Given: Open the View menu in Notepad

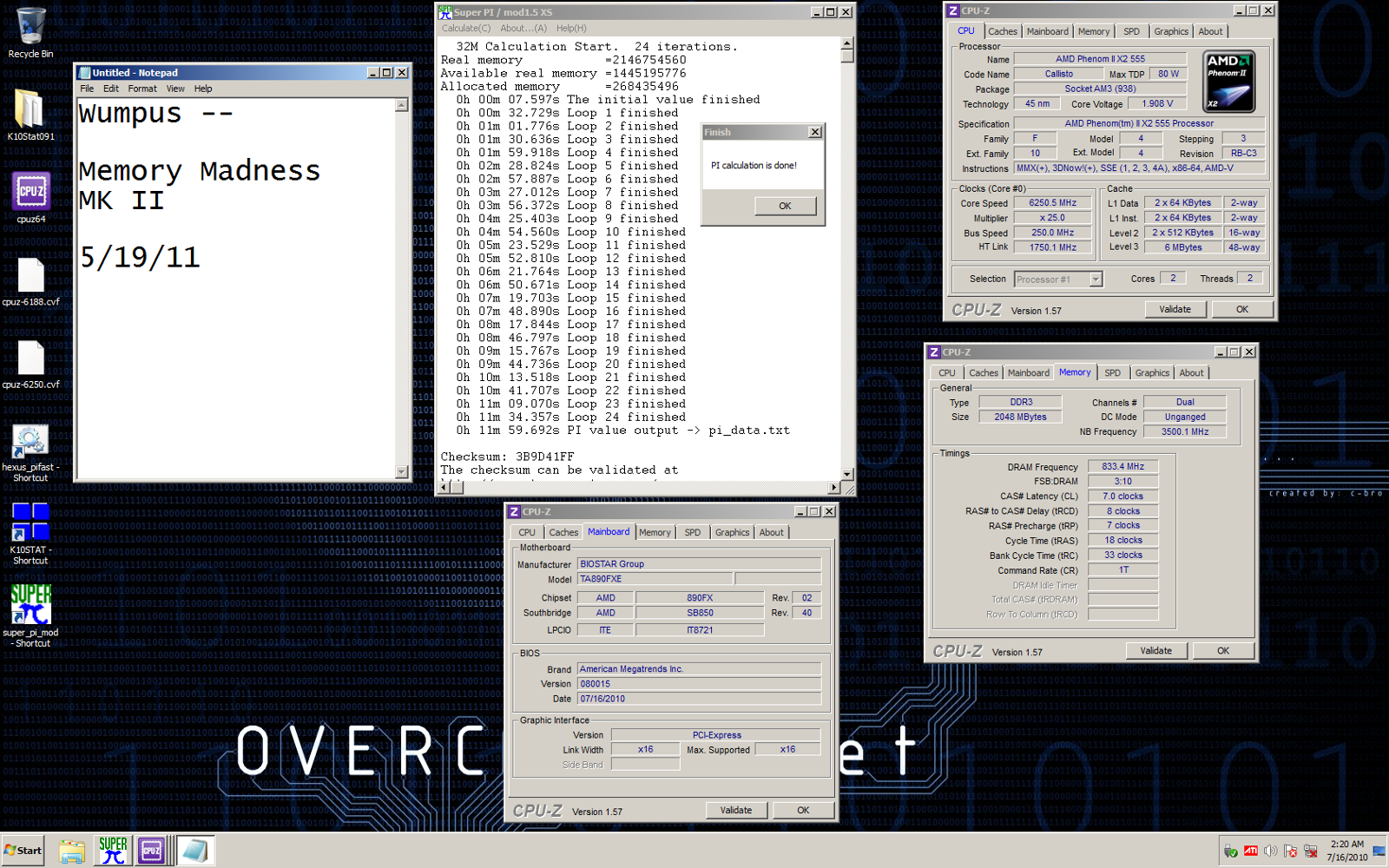Looking at the screenshot, I should tap(175, 89).
